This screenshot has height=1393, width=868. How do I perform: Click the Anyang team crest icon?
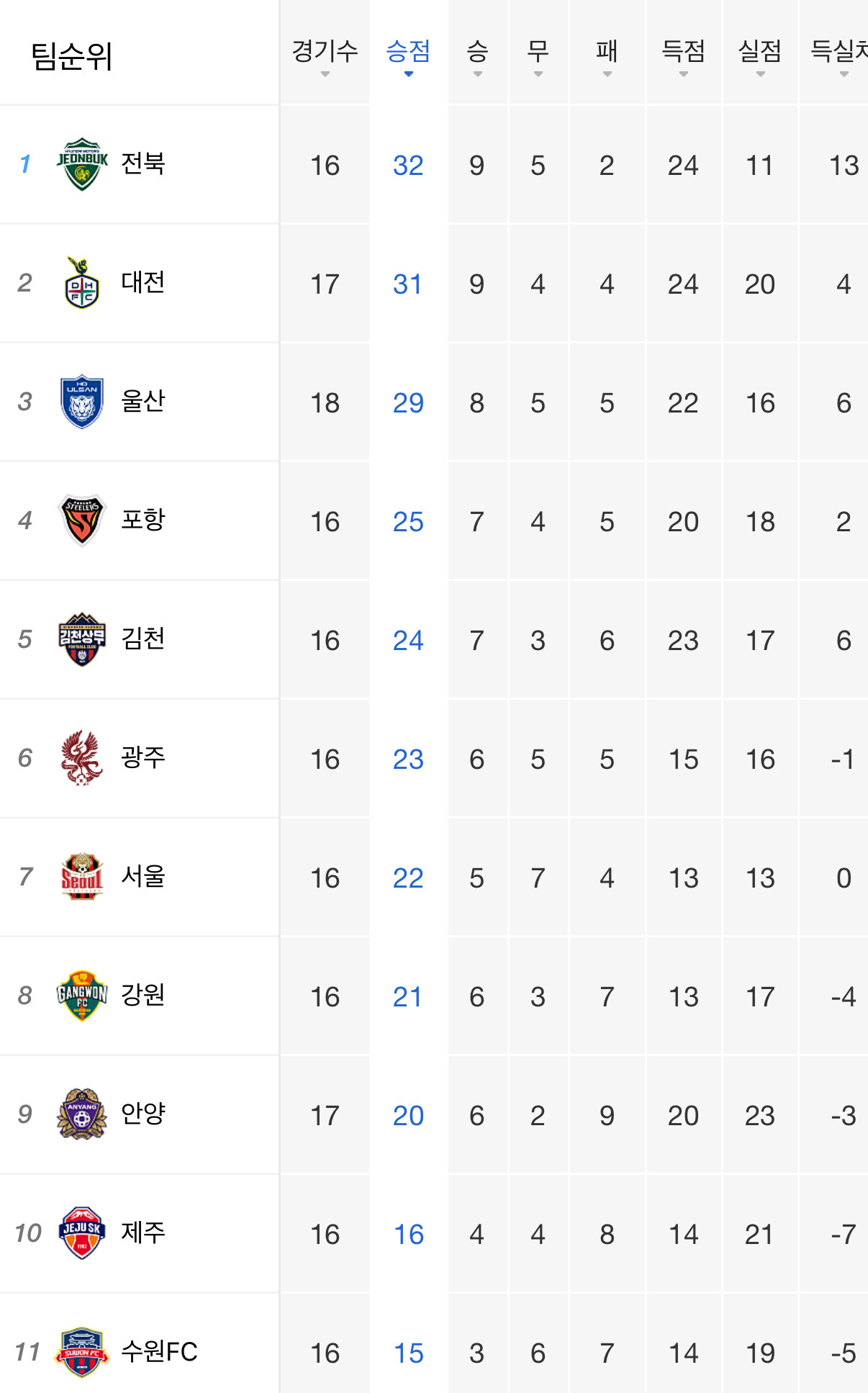pyautogui.click(x=82, y=1114)
